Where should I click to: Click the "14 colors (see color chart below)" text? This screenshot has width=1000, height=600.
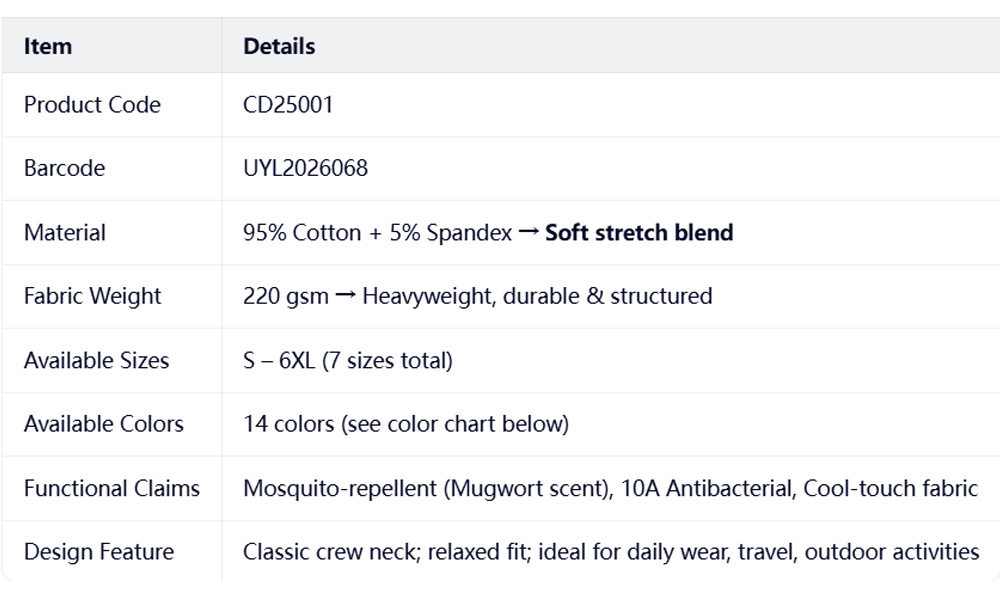coord(406,425)
